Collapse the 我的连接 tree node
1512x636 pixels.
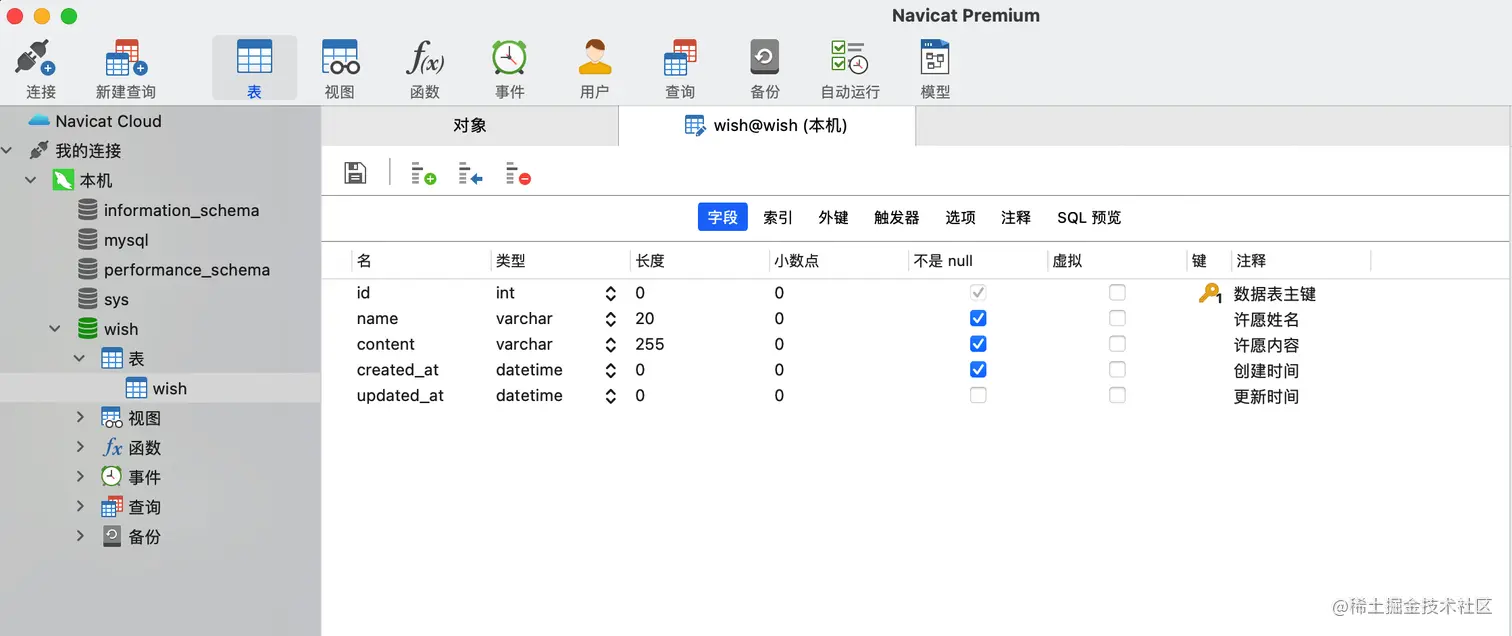pyautogui.click(x=8, y=151)
